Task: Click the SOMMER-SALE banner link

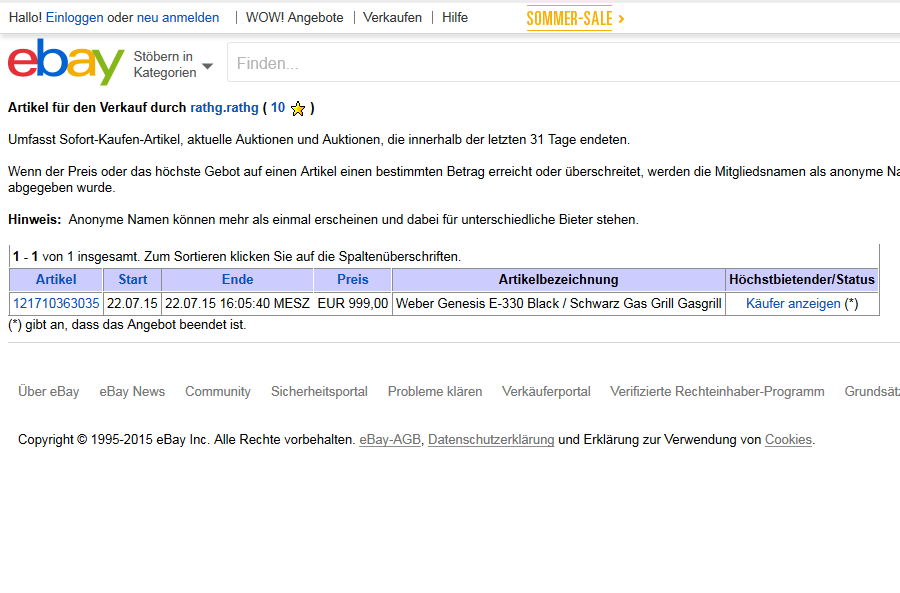Action: click(575, 18)
